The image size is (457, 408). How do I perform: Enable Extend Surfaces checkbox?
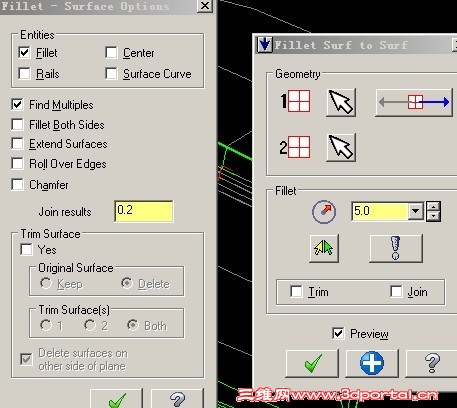[17, 144]
